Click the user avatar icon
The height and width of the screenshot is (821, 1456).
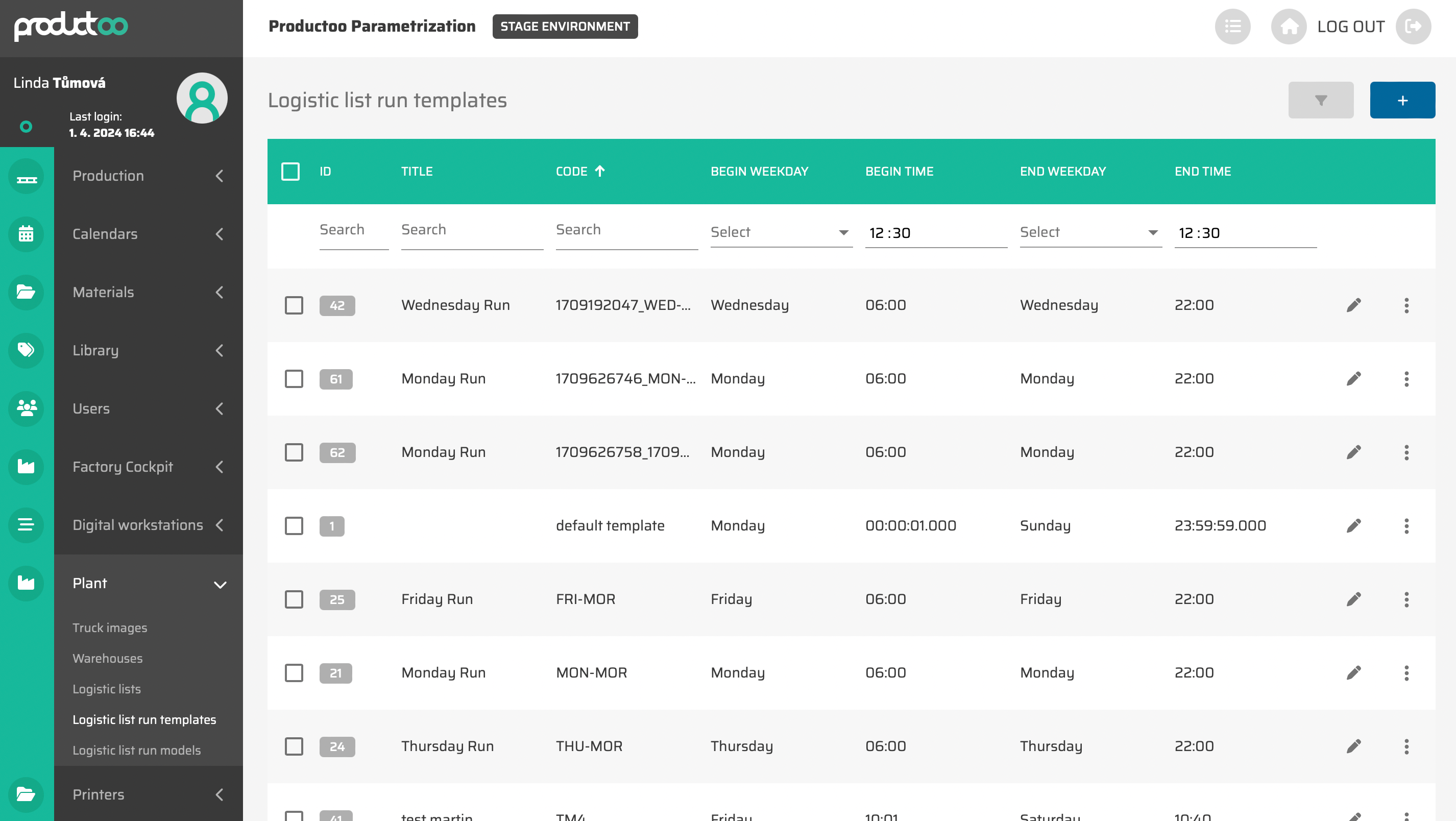click(x=202, y=99)
